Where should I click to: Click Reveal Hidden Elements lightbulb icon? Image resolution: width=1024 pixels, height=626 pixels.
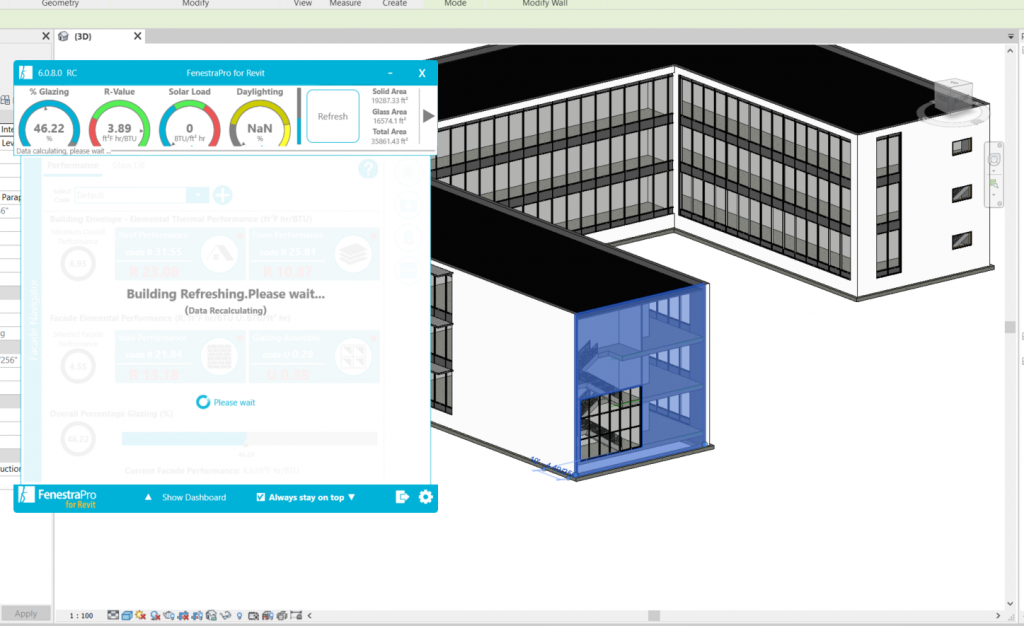coord(240,615)
